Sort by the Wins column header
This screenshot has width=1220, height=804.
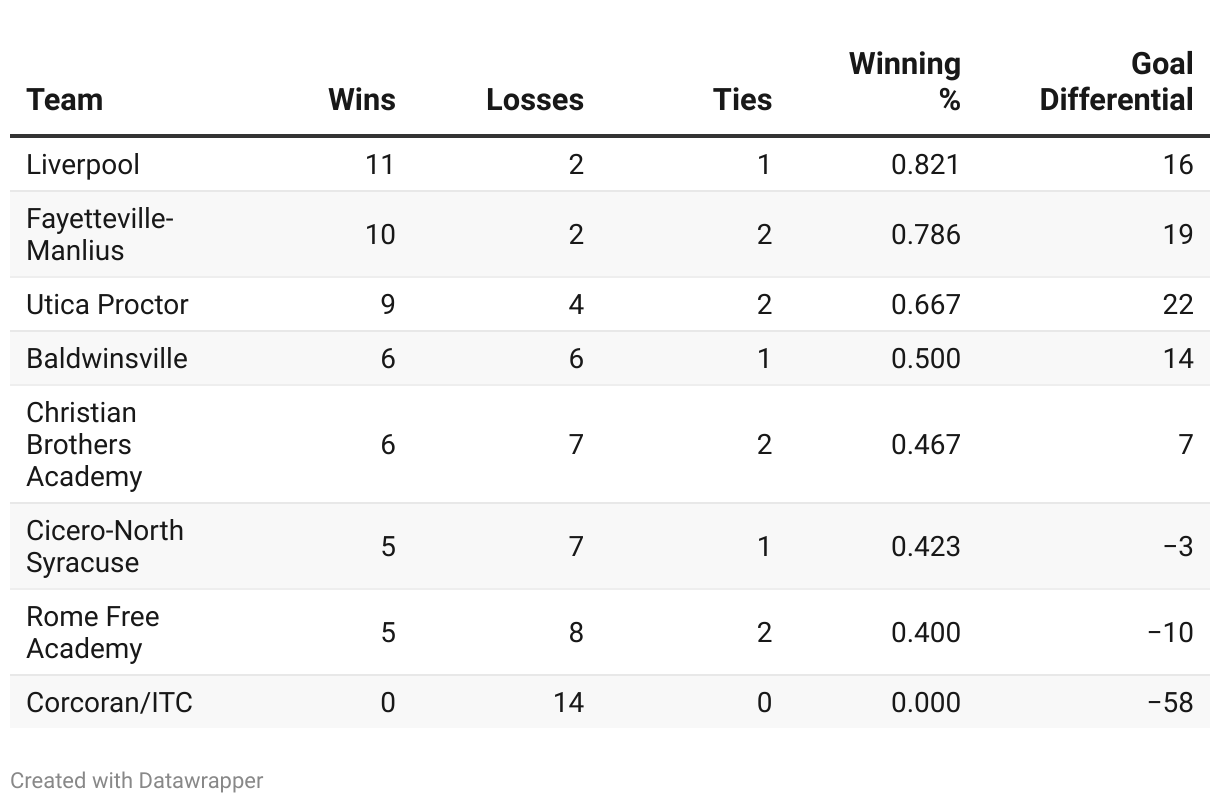(361, 100)
